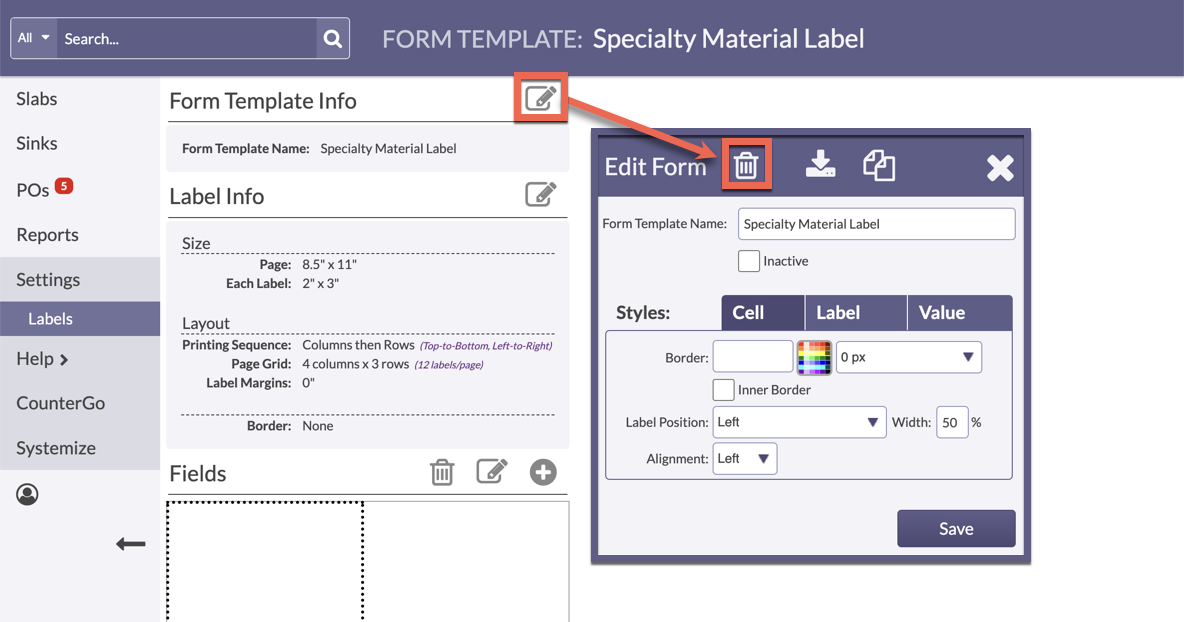Enable the Inactive checkbox

(x=749, y=260)
